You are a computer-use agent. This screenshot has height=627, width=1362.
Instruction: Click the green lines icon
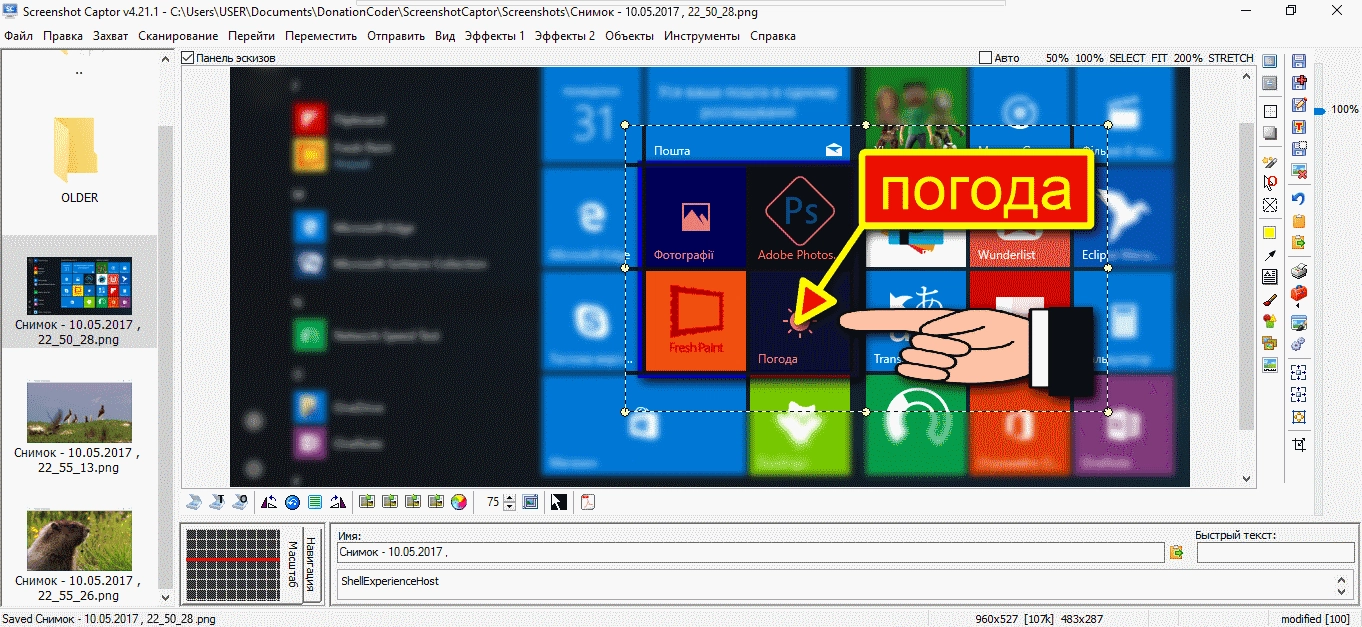315,502
